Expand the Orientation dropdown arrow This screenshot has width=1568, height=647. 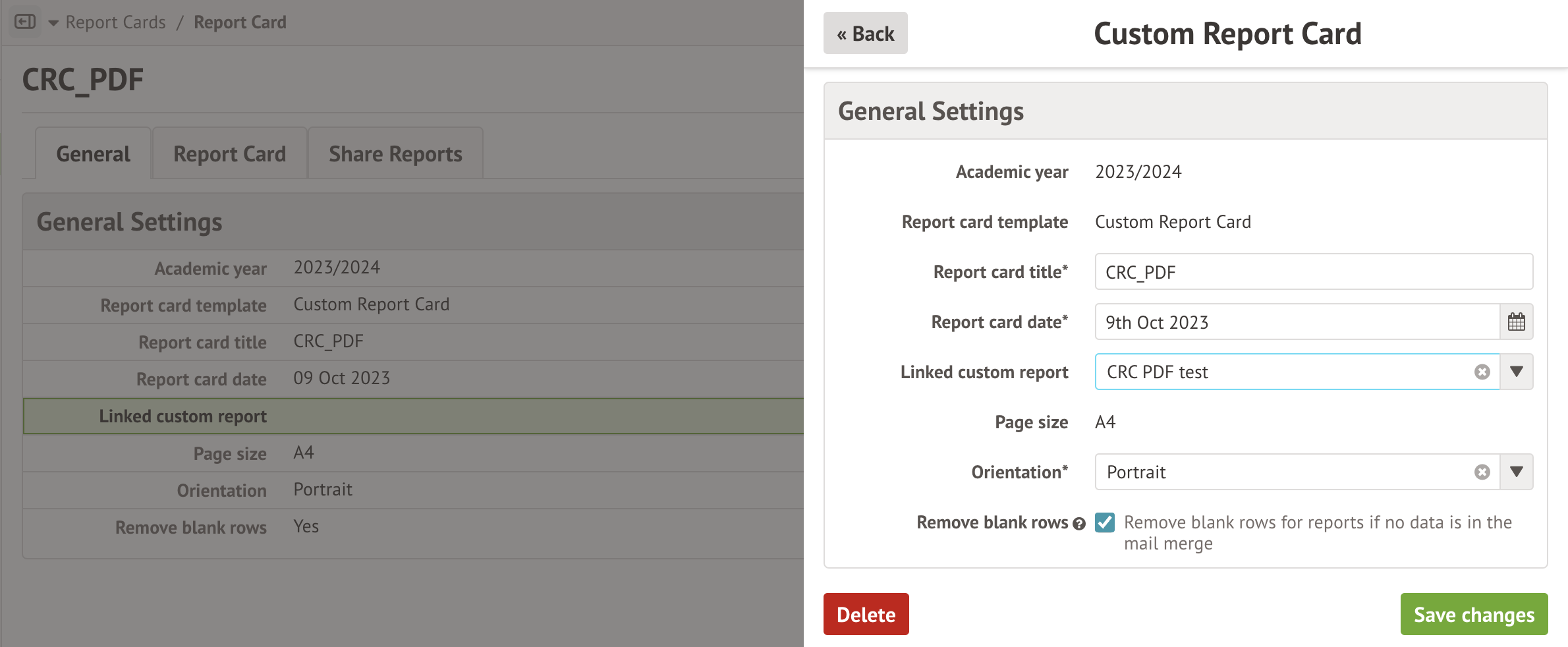click(x=1516, y=472)
